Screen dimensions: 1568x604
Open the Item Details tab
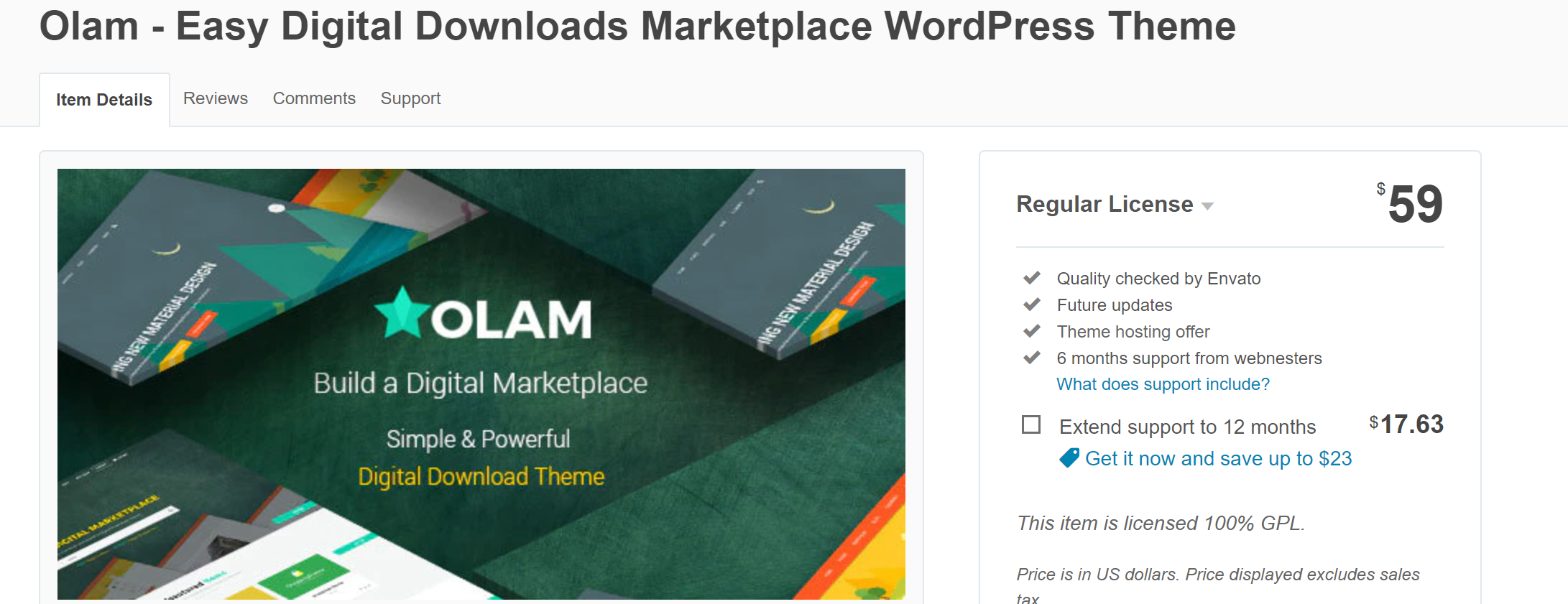tap(104, 100)
